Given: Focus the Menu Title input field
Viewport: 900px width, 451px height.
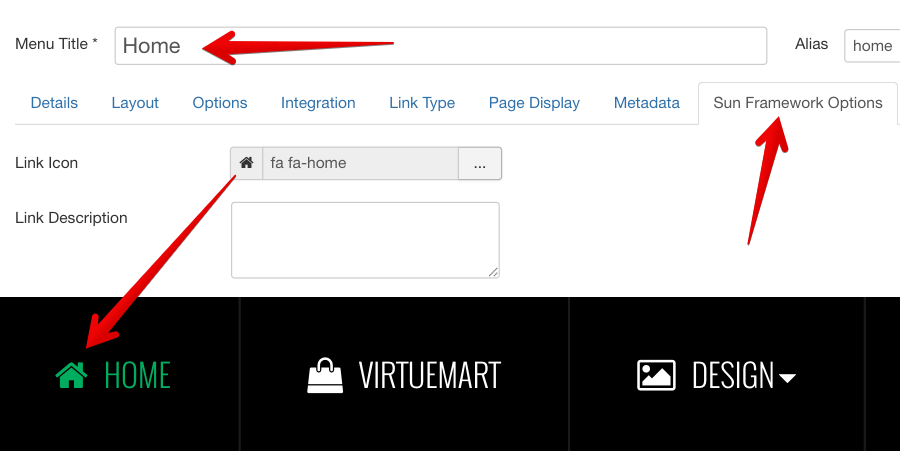Looking at the screenshot, I should pyautogui.click(x=441, y=46).
